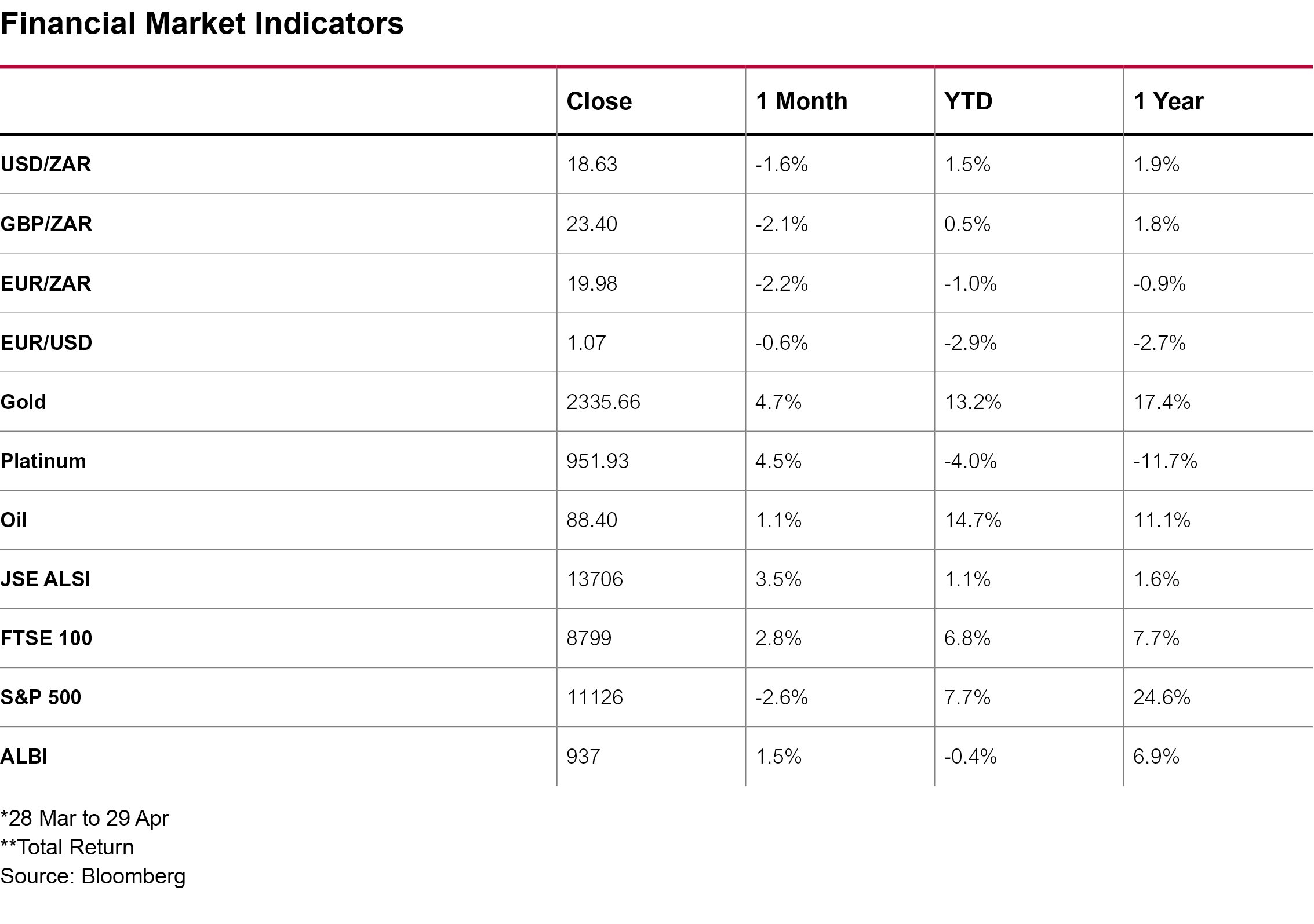1314x924 pixels.
Task: Select Platinum 1 Year value -11.7%
Action: coord(1165,461)
